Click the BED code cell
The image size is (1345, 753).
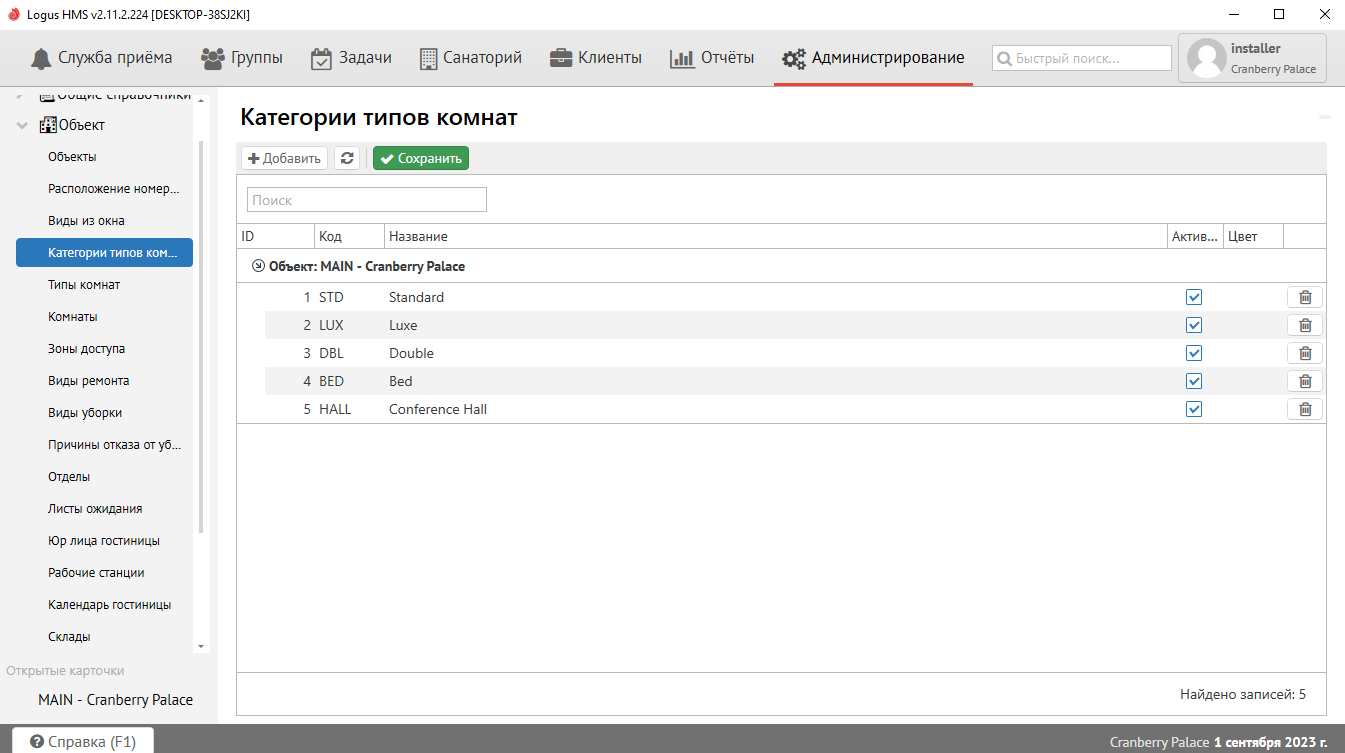coord(349,381)
